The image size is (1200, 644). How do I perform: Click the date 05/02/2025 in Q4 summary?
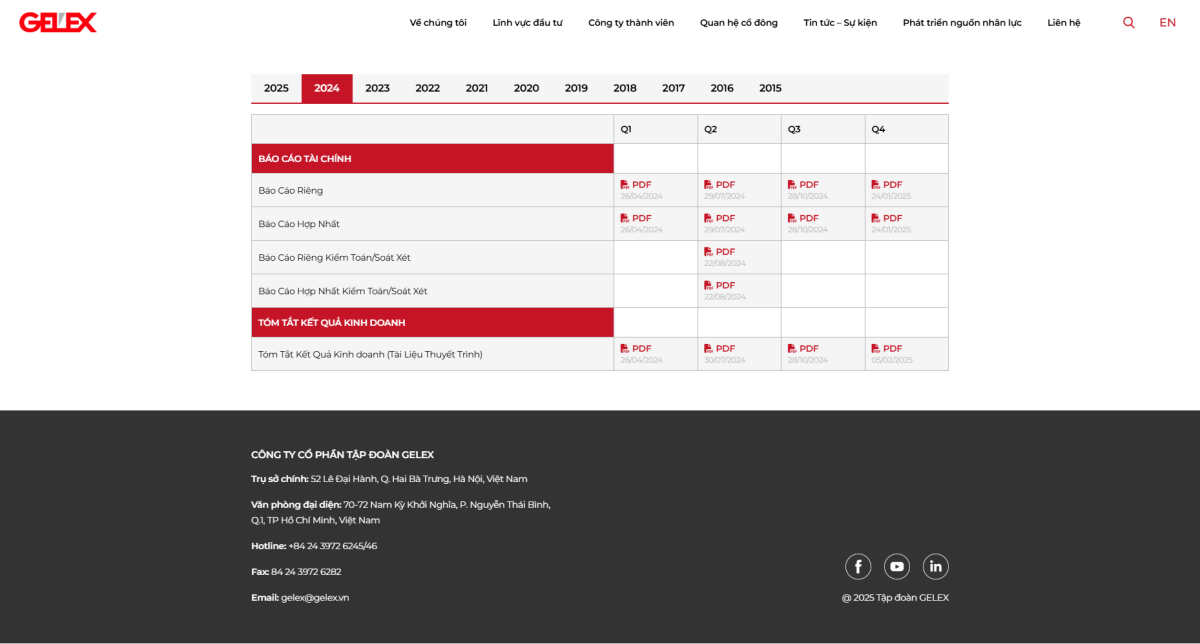pyautogui.click(x=891, y=360)
